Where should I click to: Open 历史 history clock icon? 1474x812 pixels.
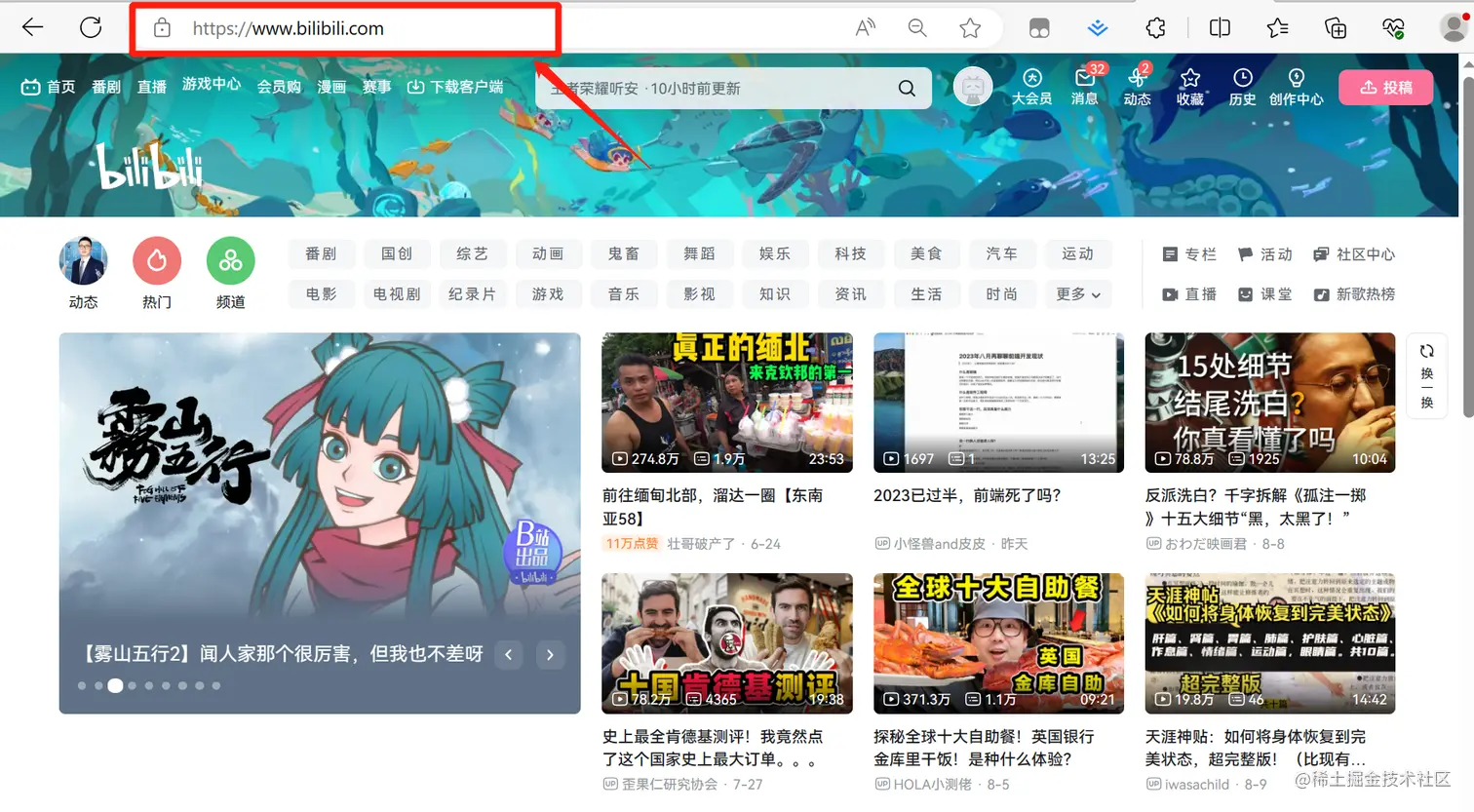[x=1243, y=87]
